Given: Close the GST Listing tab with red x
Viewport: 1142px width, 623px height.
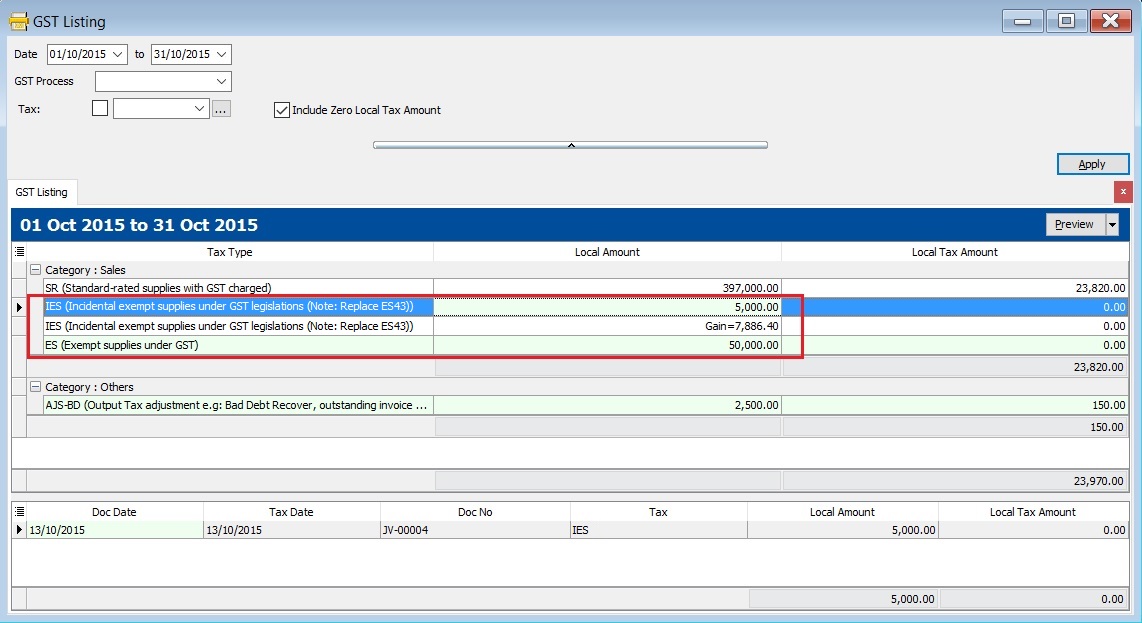Looking at the screenshot, I should 1123,191.
